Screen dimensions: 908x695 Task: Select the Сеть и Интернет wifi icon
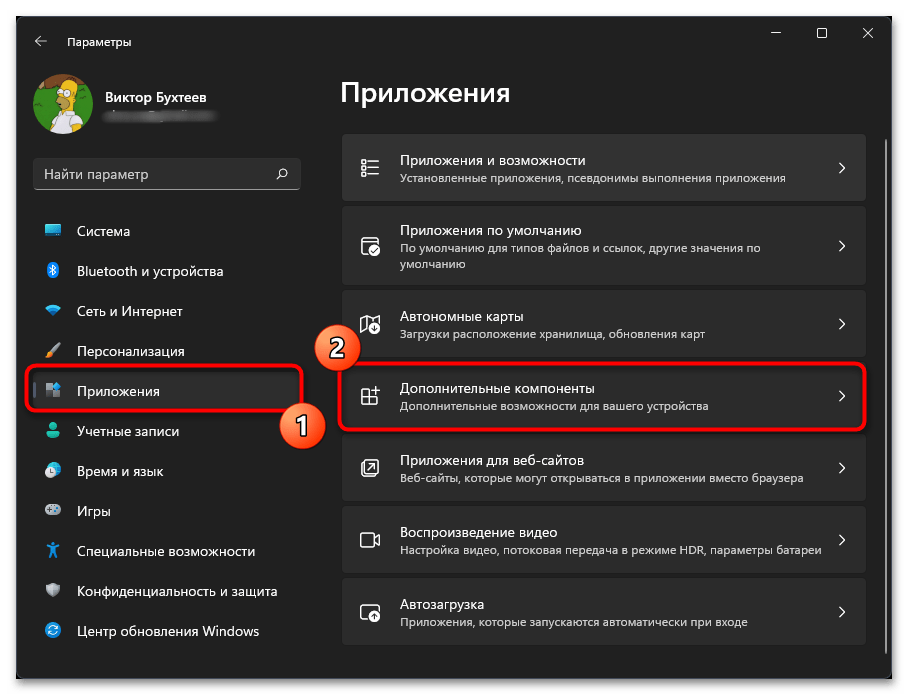[x=53, y=310]
